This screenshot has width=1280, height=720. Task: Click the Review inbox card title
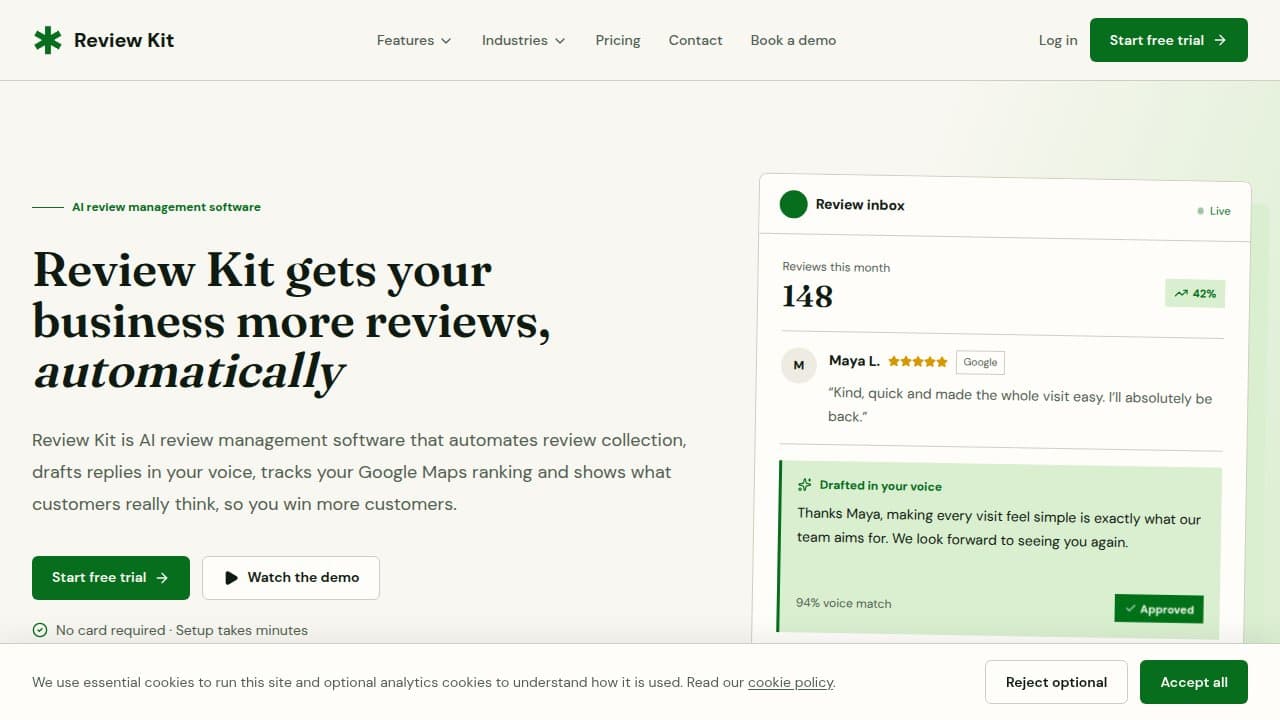coord(860,205)
